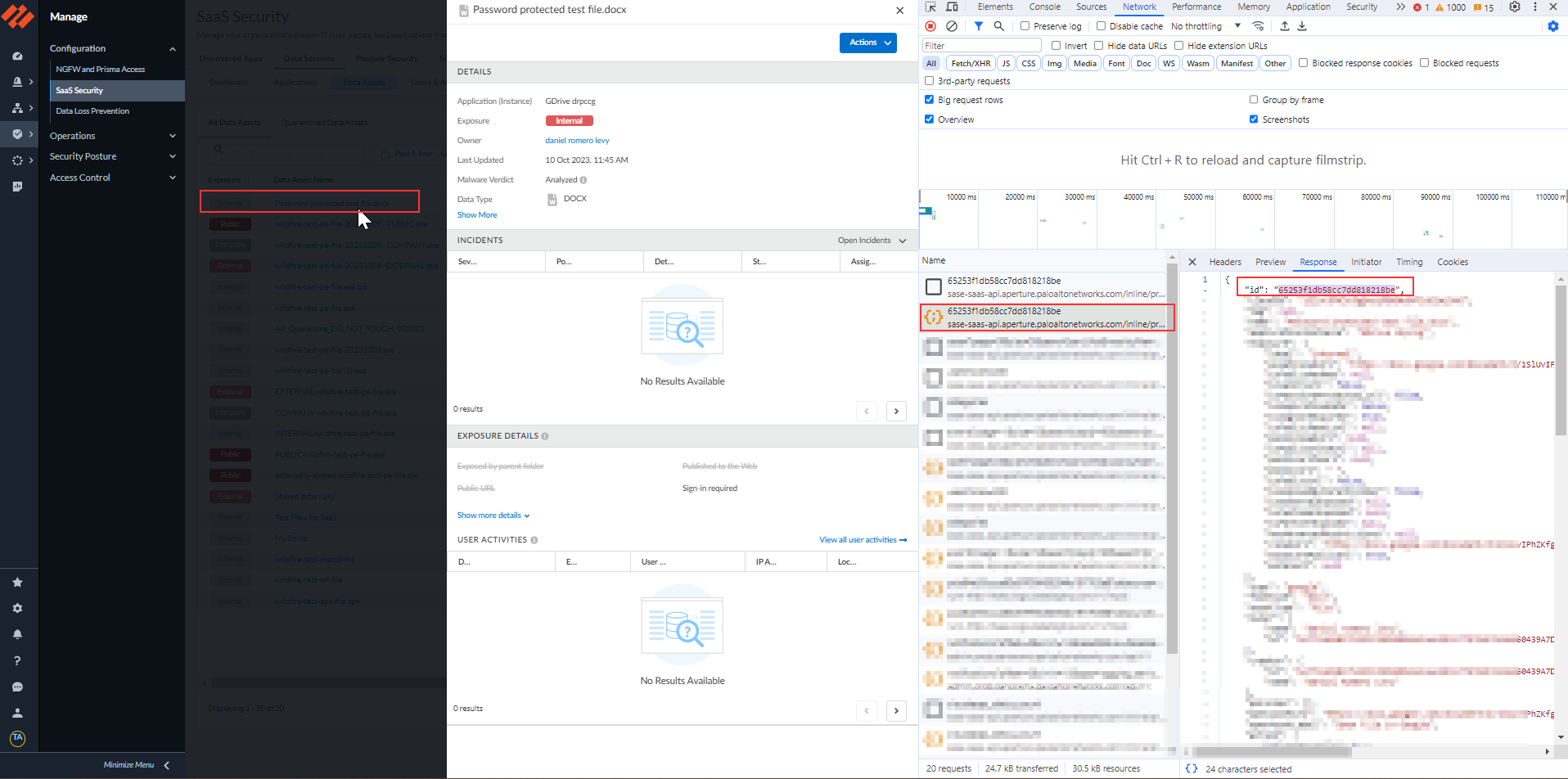Check Disable cache
The width and height of the screenshot is (1568, 779).
click(1101, 25)
